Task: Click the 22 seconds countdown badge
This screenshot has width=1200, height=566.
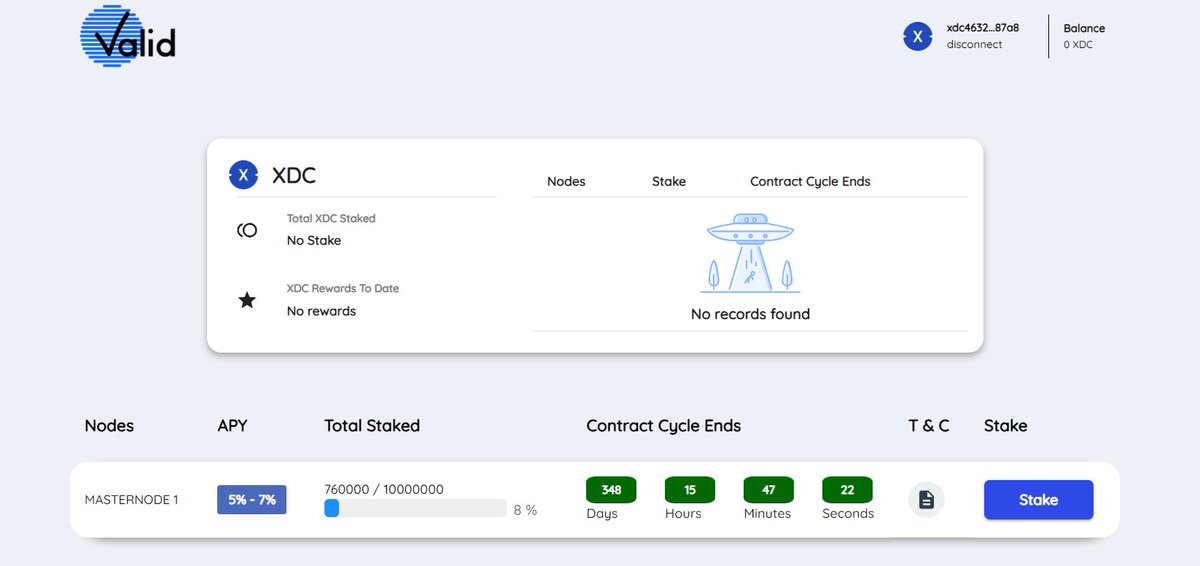Action: click(x=847, y=490)
